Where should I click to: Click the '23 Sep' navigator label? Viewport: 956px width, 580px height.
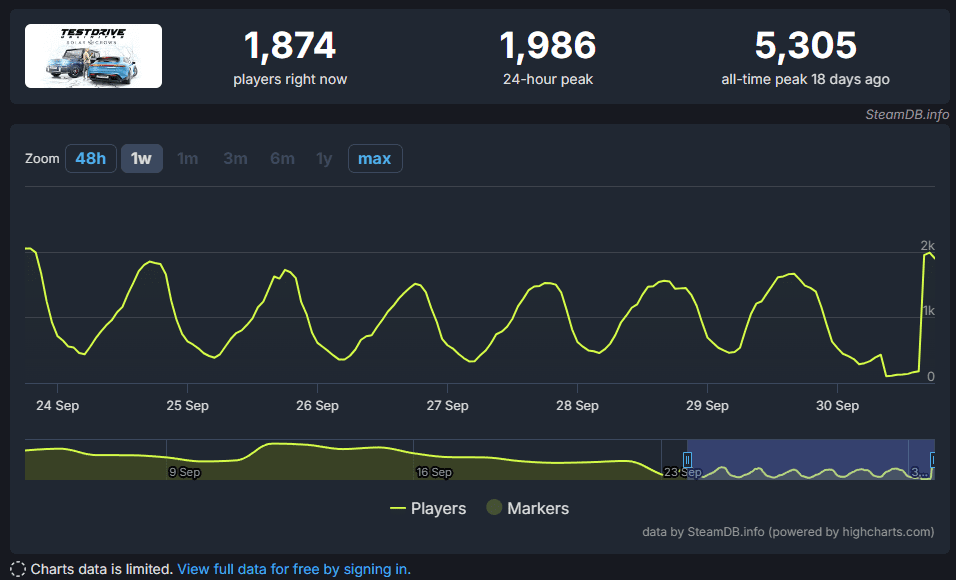(682, 472)
